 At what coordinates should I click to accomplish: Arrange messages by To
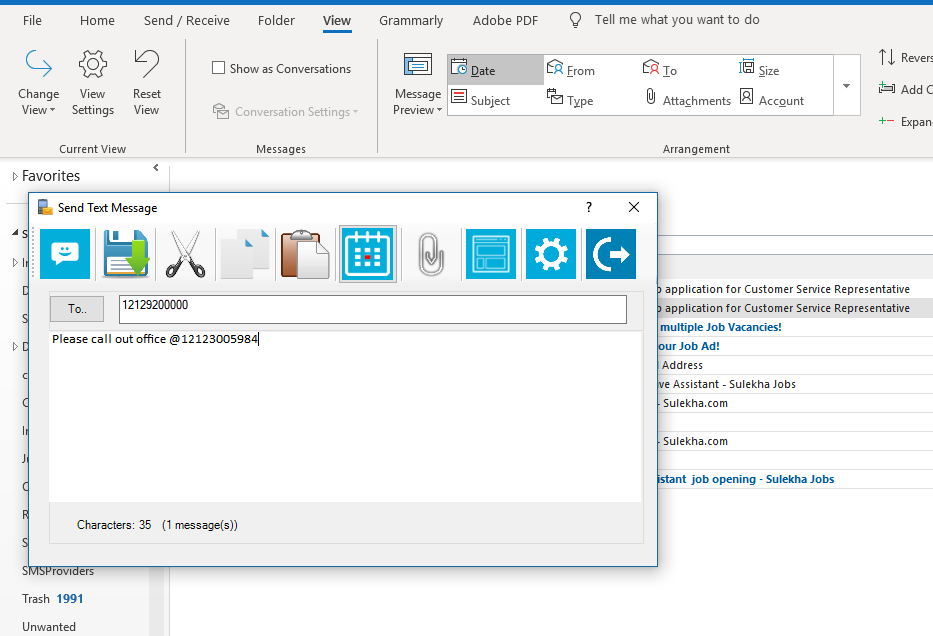point(659,70)
